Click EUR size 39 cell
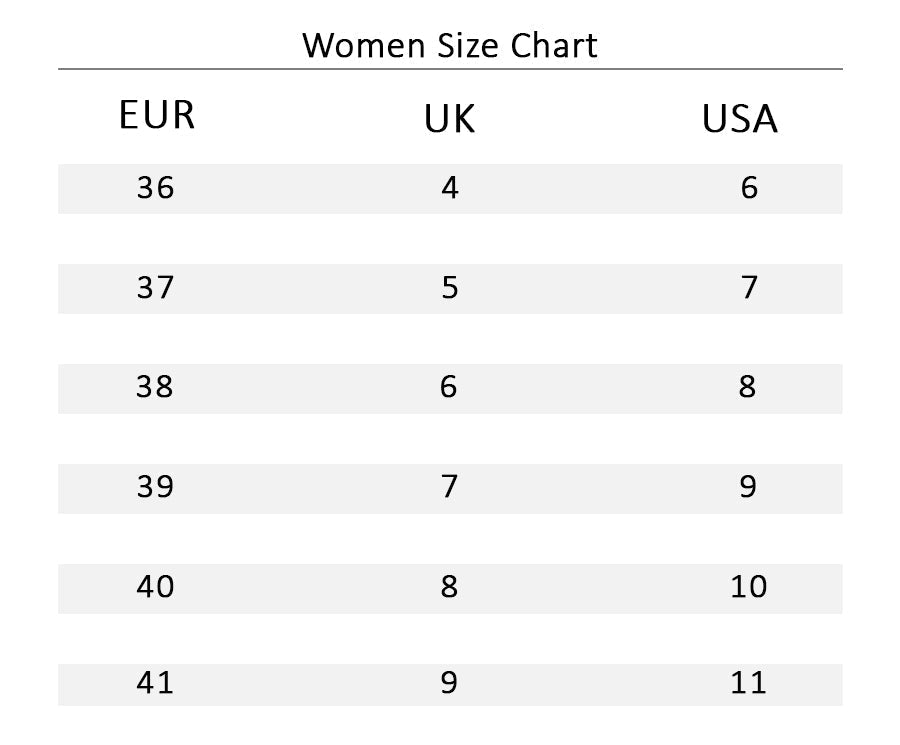The image size is (900, 745). point(155,487)
